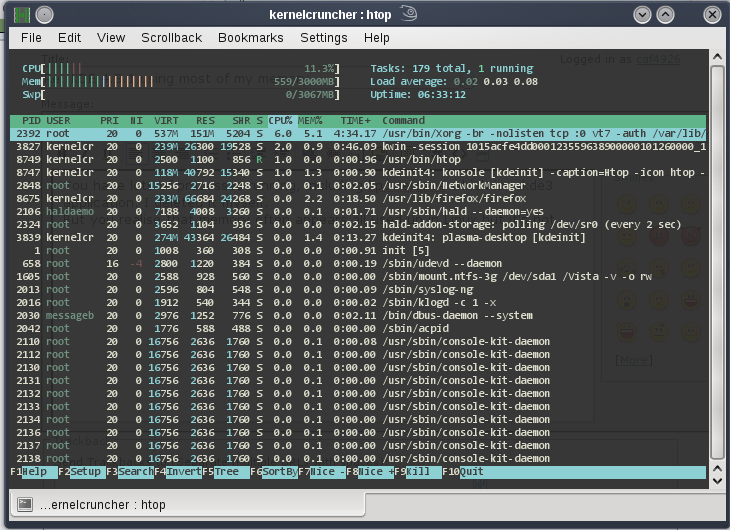This screenshot has height=530, width=730.
Task: Click the Swp usage meter bar
Action: [181, 95]
